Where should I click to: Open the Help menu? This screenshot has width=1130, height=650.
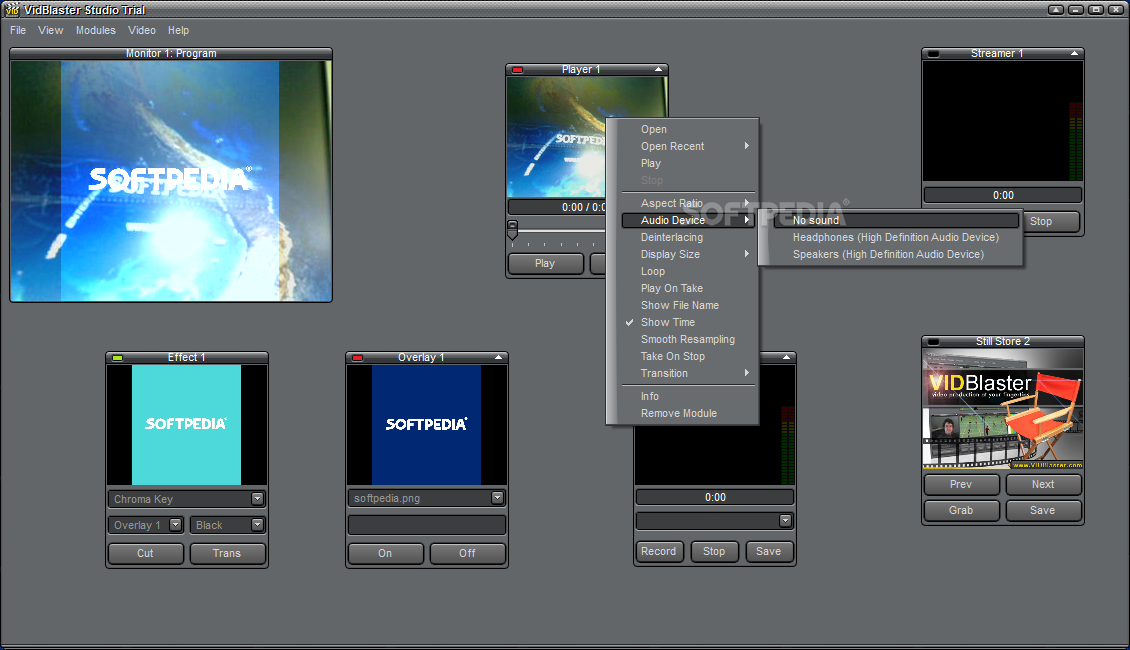pyautogui.click(x=179, y=30)
